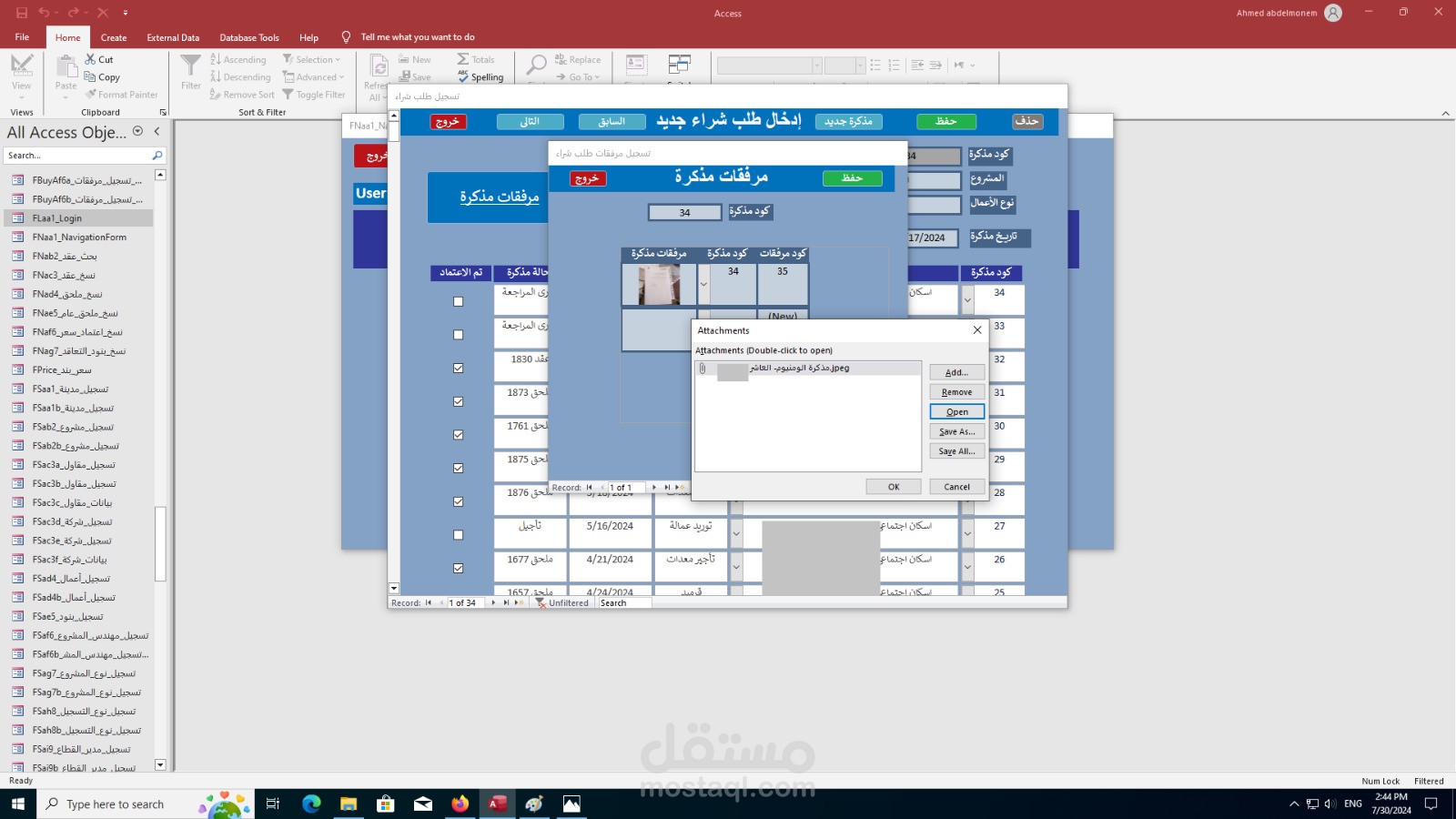The width and height of the screenshot is (1456, 819).
Task: Click Save As... in Attachments dialog
Action: (x=956, y=431)
